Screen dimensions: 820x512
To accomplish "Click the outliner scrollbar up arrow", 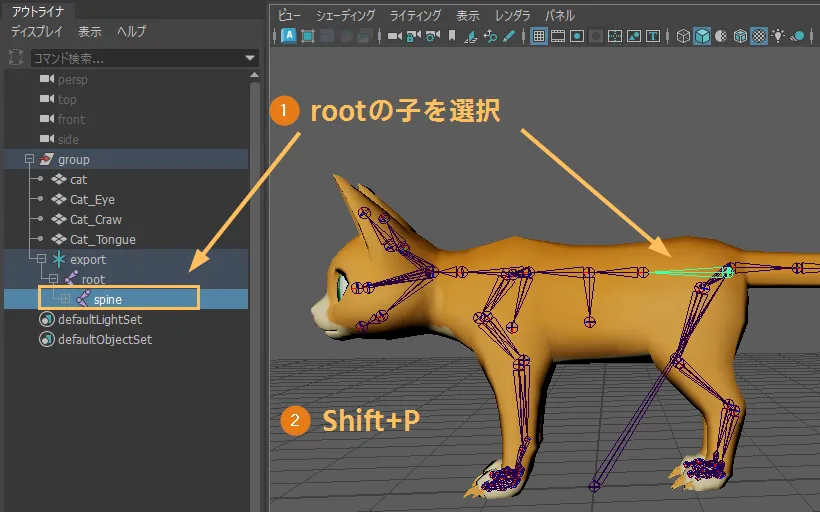I will click(255, 75).
